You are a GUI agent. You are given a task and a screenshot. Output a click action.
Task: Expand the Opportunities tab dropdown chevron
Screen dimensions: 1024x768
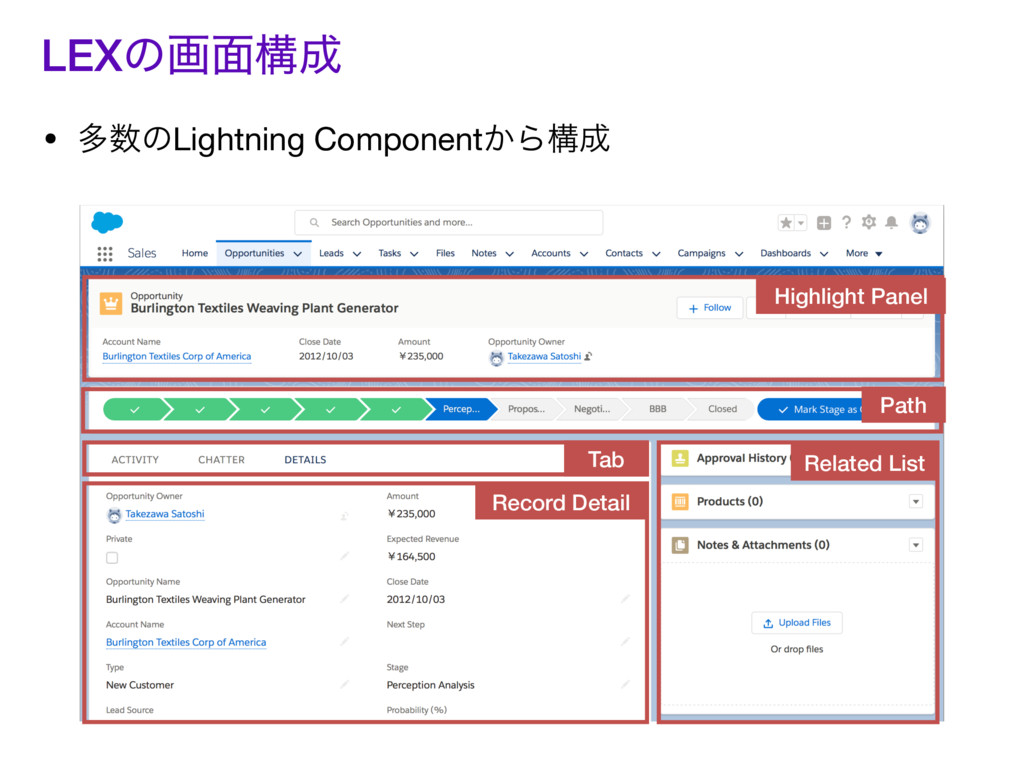(298, 254)
